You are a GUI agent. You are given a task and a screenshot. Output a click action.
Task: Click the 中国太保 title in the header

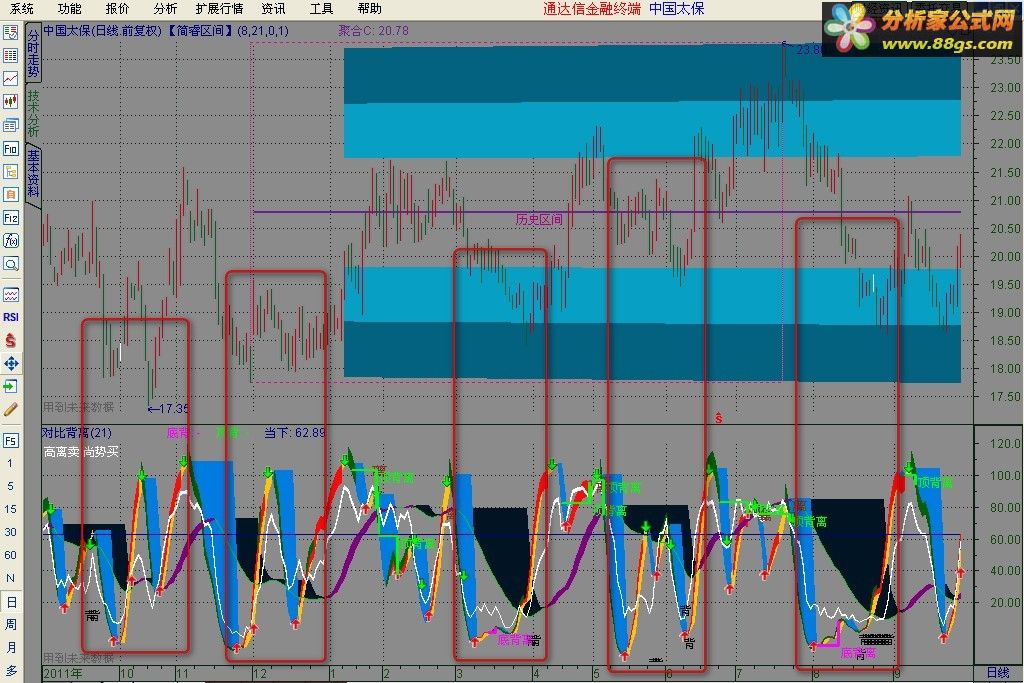[677, 8]
